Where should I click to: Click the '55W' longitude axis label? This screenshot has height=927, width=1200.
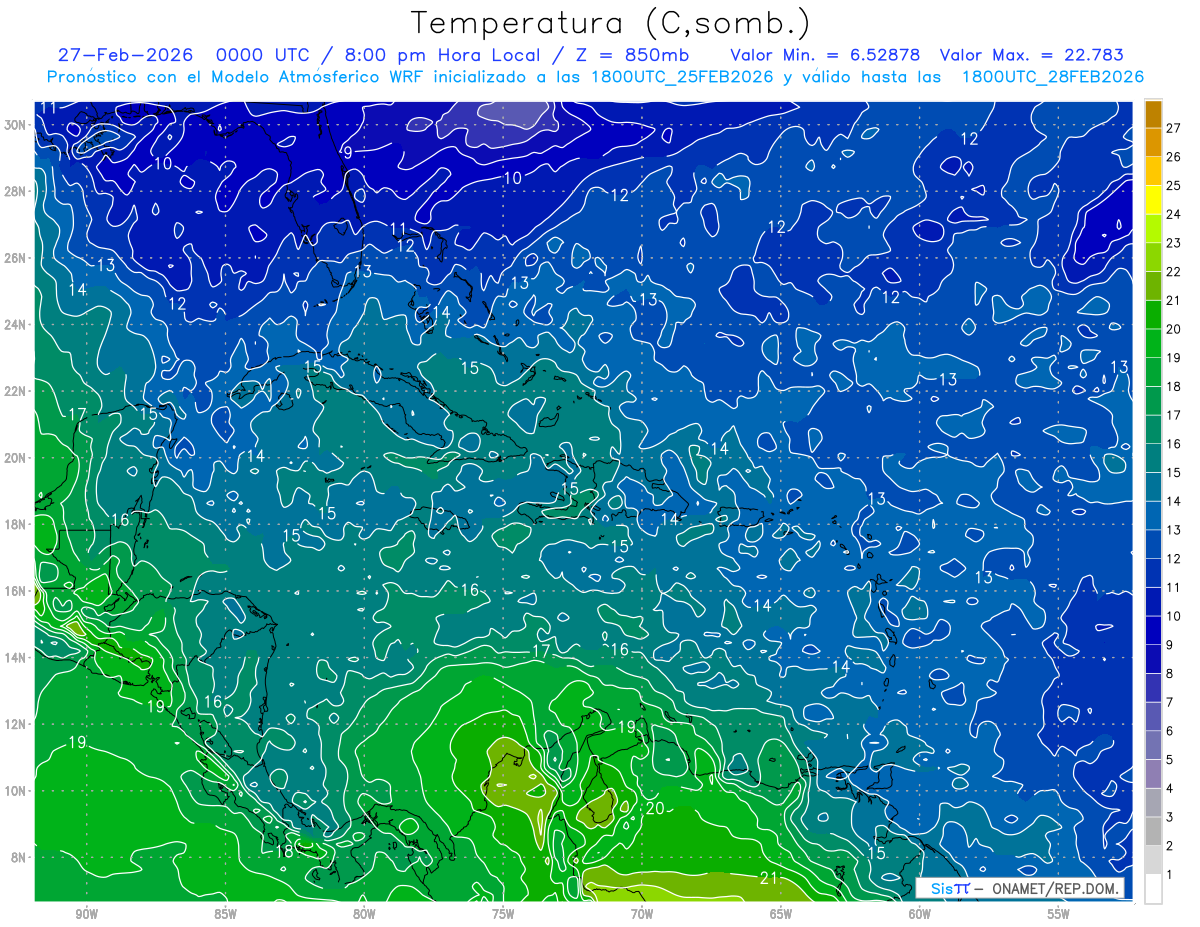click(x=1059, y=914)
